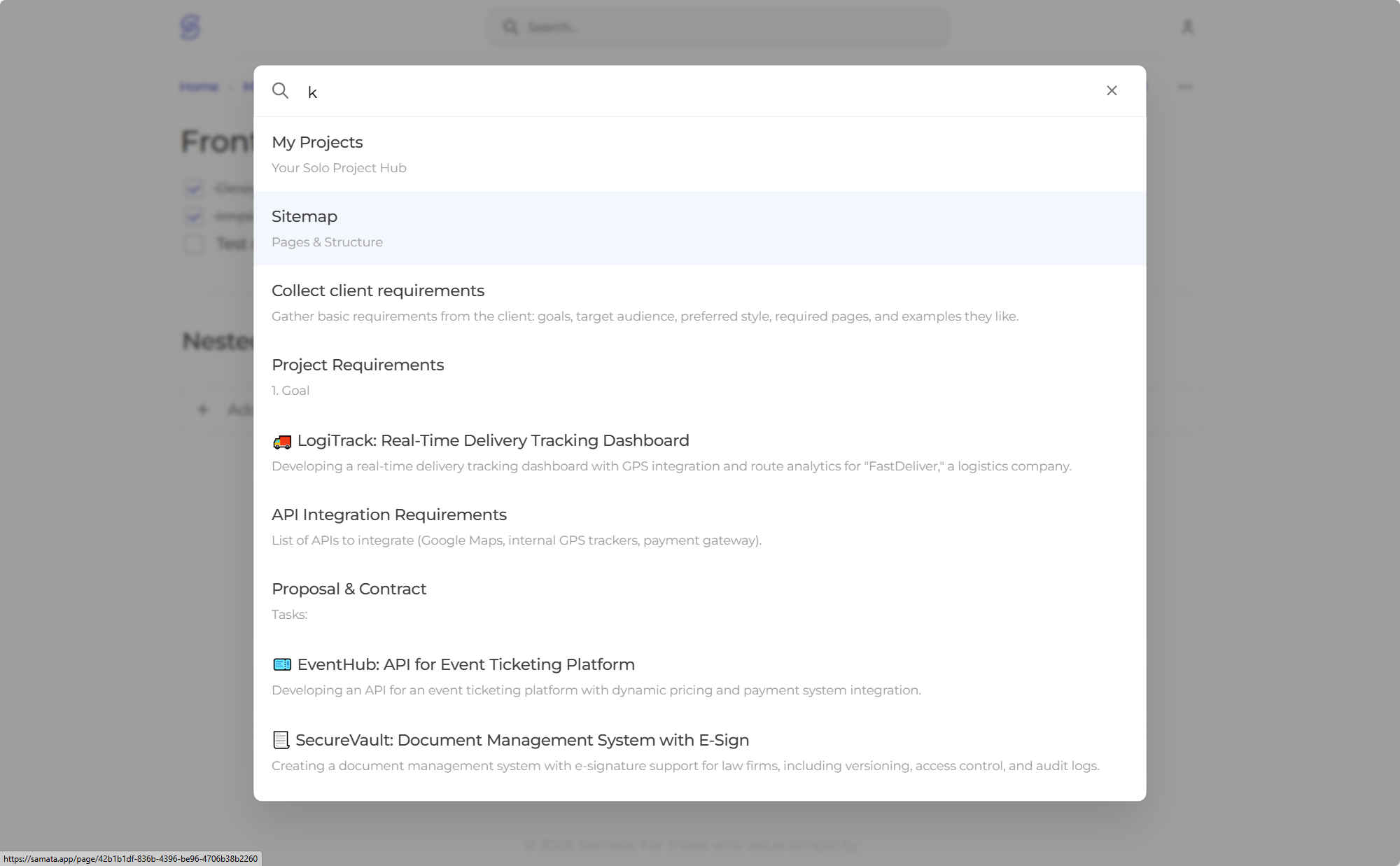Click the magnifier icon in search dialog
Viewport: 1400px width, 866px height.
280,91
